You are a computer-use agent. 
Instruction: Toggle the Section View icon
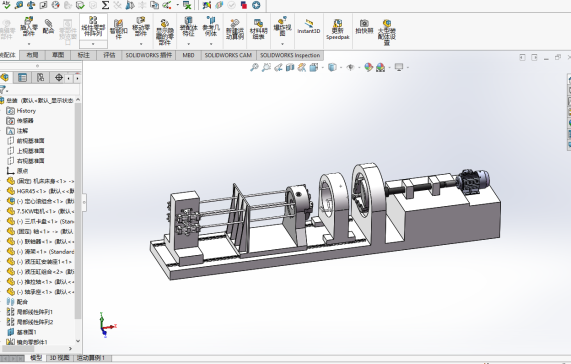click(x=290, y=67)
